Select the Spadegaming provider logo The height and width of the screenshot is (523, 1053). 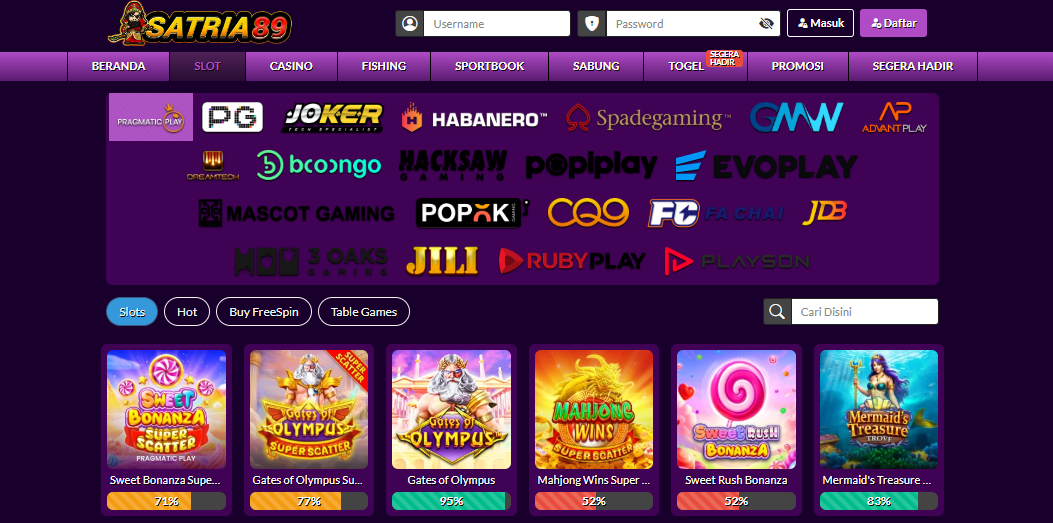[648, 117]
